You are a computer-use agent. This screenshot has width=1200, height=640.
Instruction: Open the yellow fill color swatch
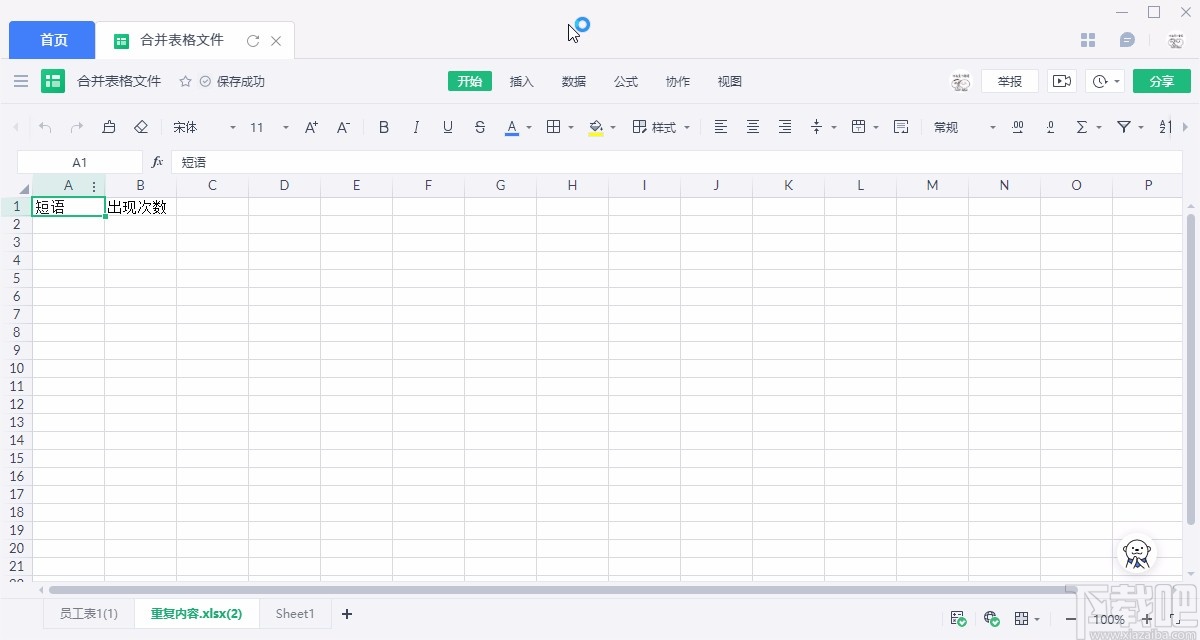click(596, 127)
